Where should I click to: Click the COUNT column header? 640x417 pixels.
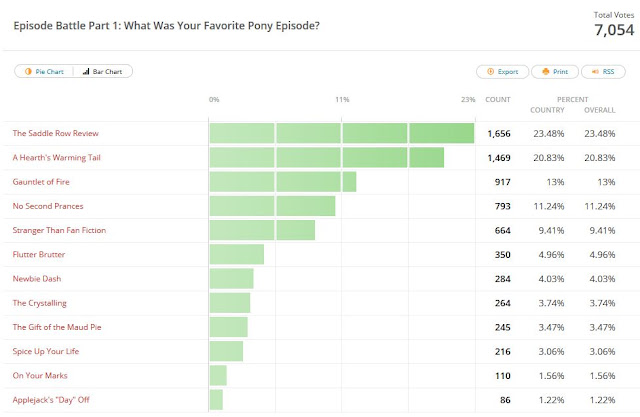coord(498,100)
